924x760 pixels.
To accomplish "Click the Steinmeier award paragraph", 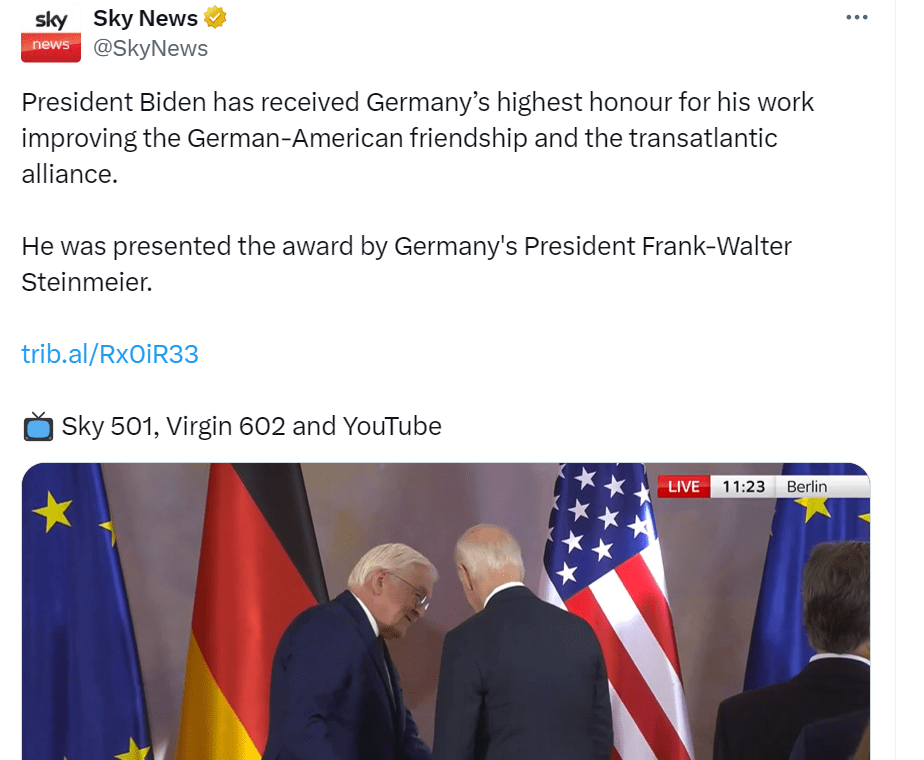I will click(407, 264).
